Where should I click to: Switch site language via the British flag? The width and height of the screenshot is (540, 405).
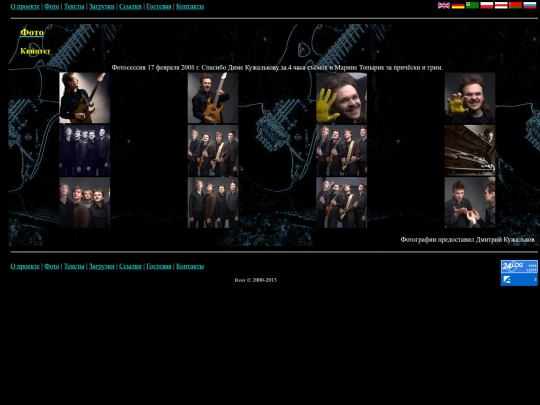click(444, 5)
